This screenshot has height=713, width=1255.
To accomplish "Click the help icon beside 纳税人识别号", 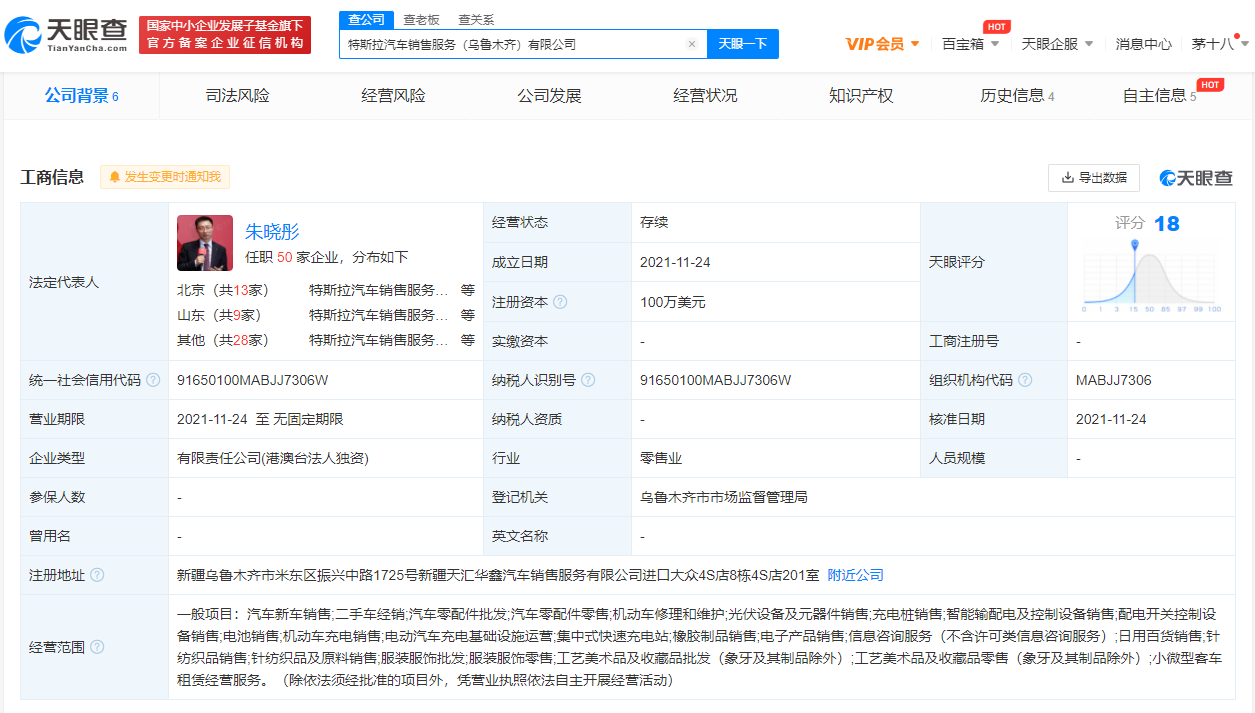I will (588, 380).
